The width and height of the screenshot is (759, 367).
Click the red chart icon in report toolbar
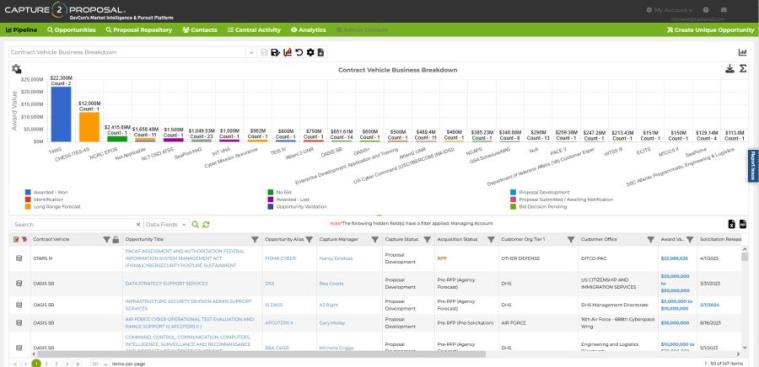click(x=288, y=52)
